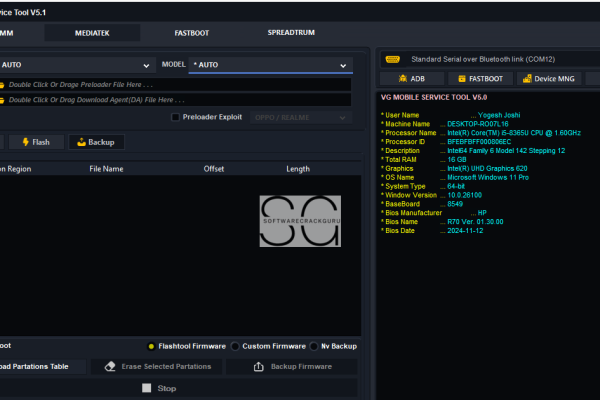Click the ADB button
Viewport: 600px width, 400px height.
pyautogui.click(x=412, y=79)
